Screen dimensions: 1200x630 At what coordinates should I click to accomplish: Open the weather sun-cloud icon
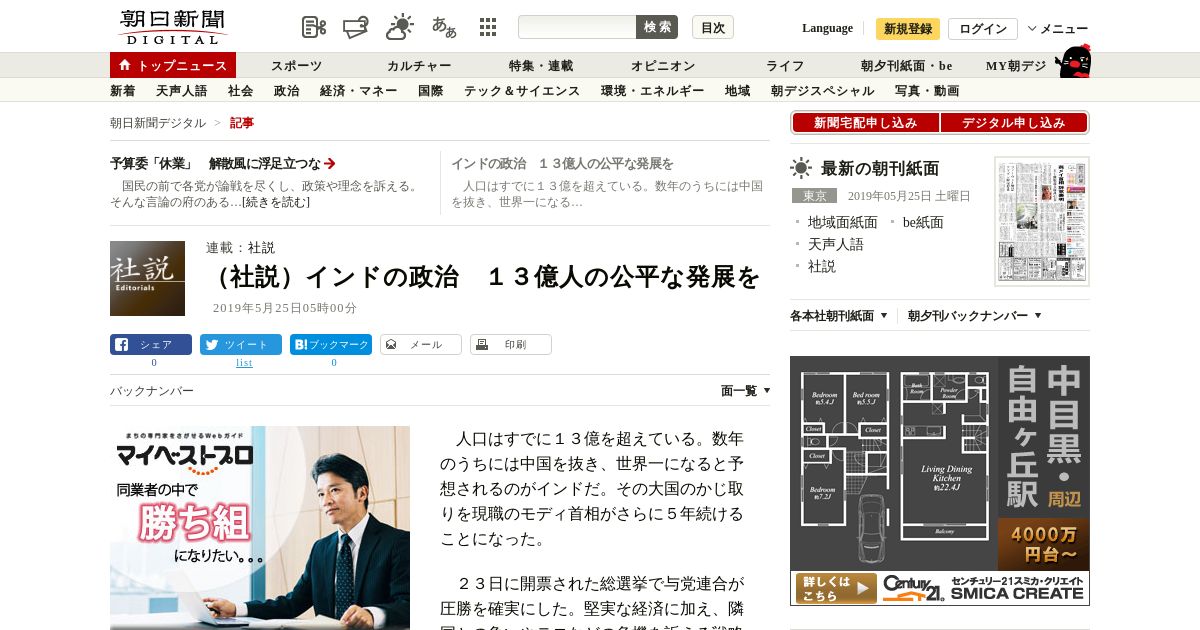point(400,27)
